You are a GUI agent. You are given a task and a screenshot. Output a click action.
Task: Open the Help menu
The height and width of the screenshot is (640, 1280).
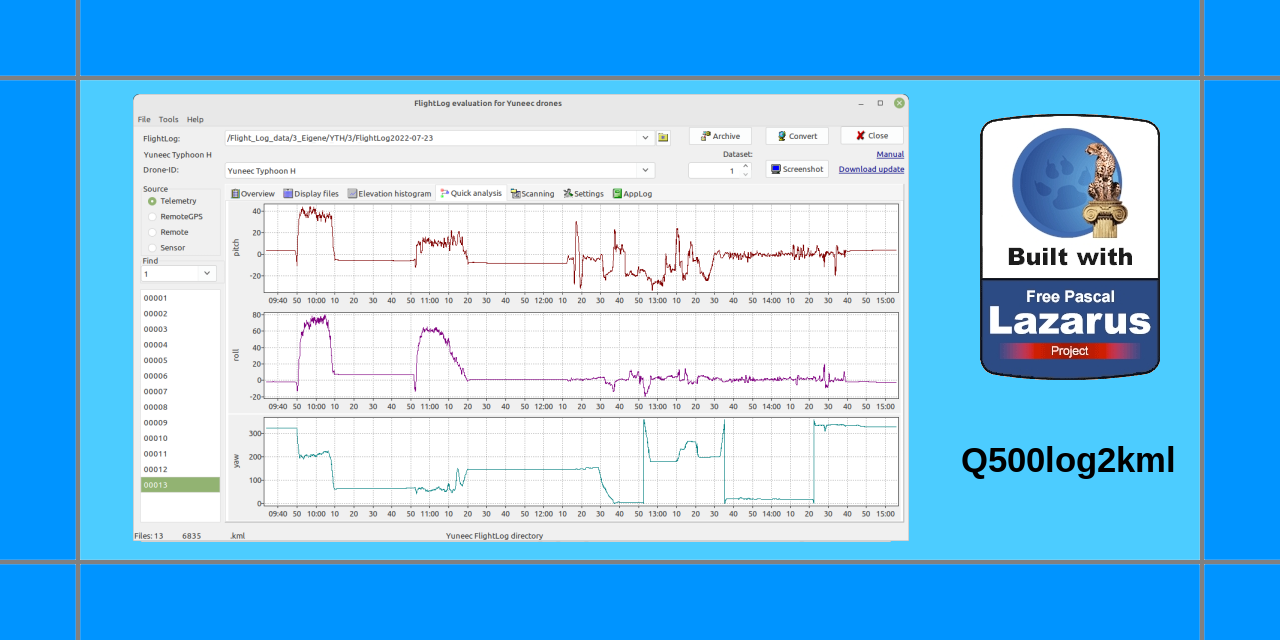click(x=195, y=120)
